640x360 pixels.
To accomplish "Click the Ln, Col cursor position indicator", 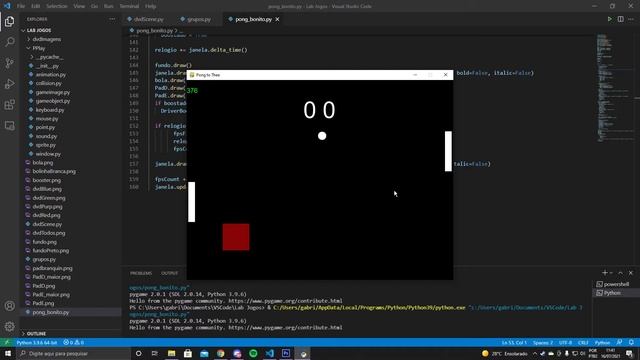I will (514, 342).
